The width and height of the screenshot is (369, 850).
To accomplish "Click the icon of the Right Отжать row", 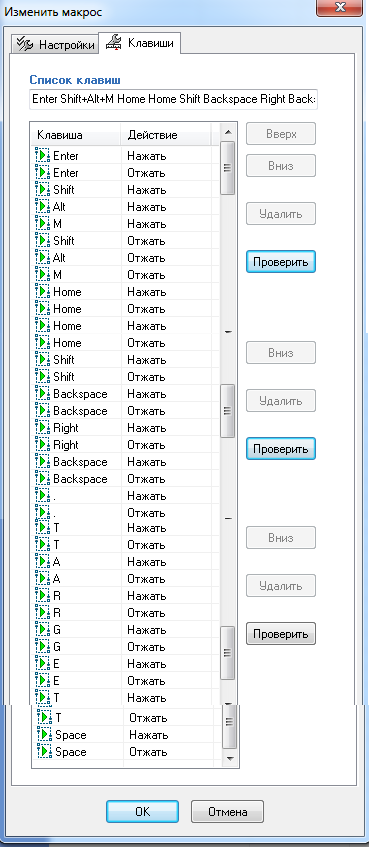I will (x=42, y=445).
